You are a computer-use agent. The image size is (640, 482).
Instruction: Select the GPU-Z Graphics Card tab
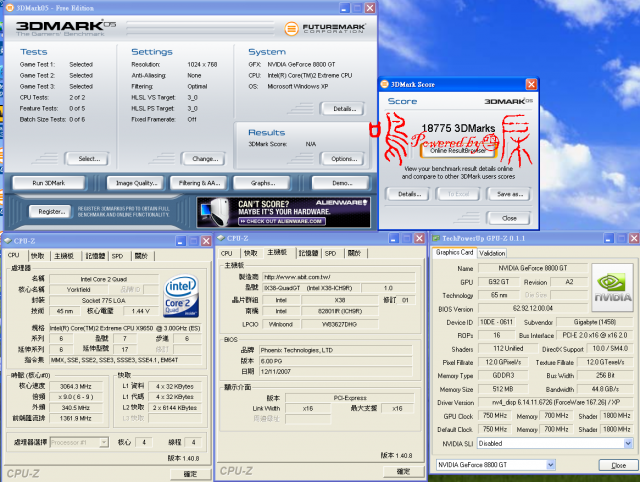[454, 253]
